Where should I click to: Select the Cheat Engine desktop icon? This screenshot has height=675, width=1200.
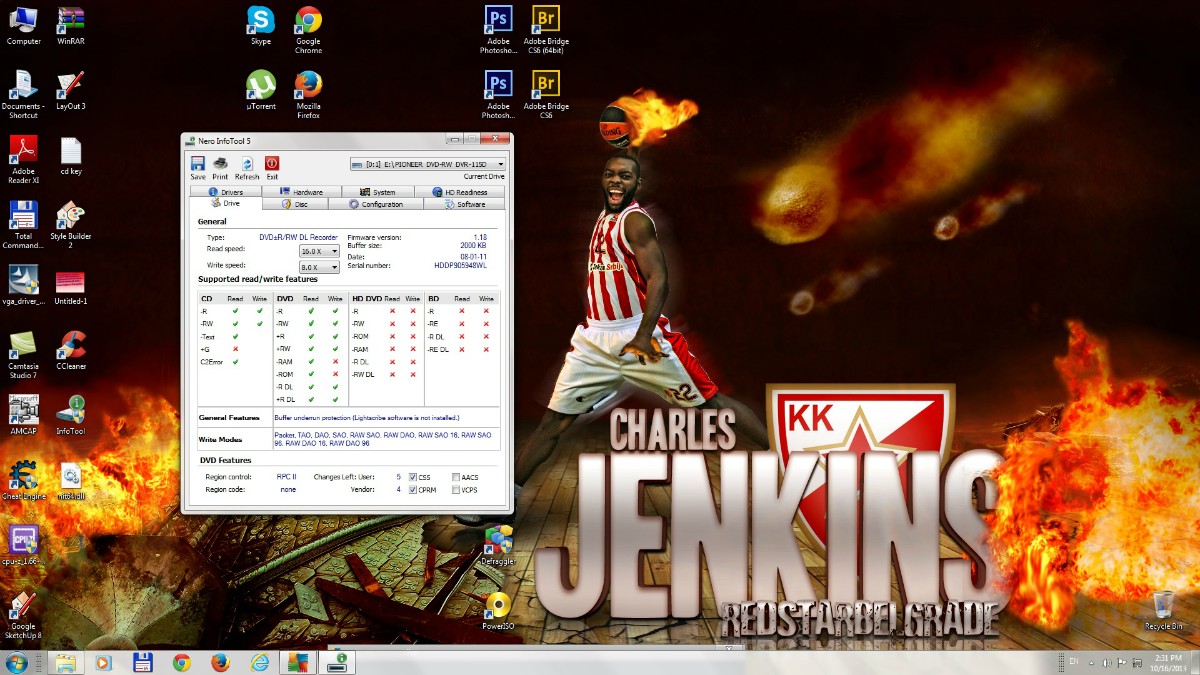tap(24, 481)
